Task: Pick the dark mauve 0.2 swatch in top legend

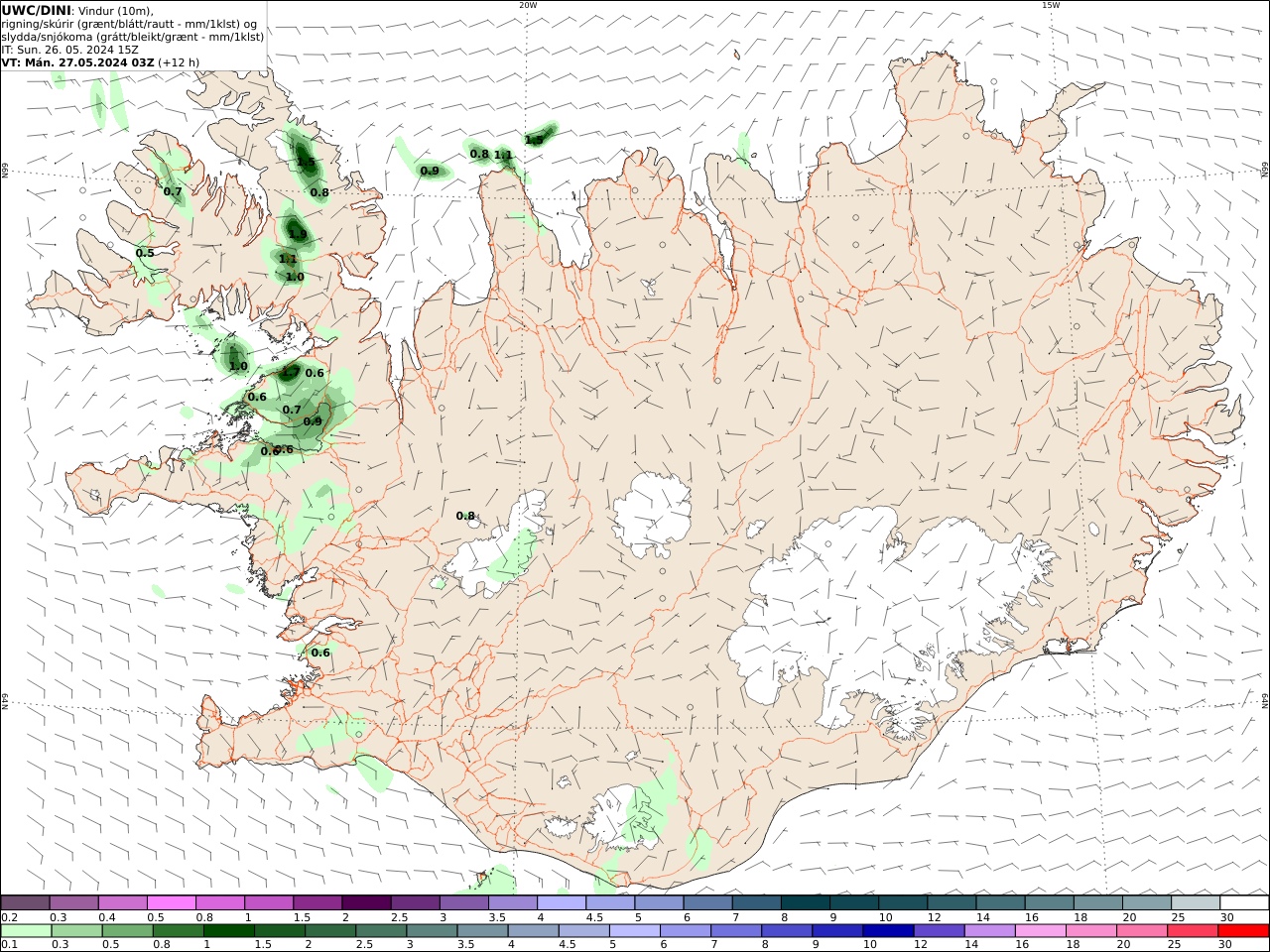Action: 25,902
